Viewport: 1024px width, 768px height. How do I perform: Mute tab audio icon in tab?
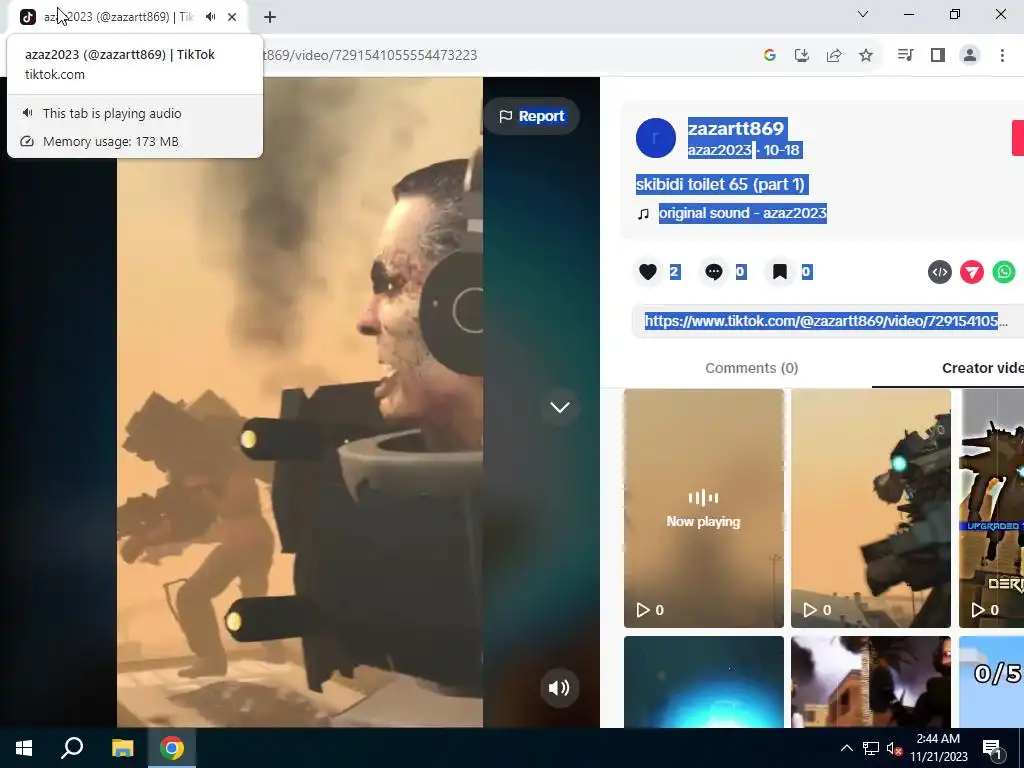point(210,17)
